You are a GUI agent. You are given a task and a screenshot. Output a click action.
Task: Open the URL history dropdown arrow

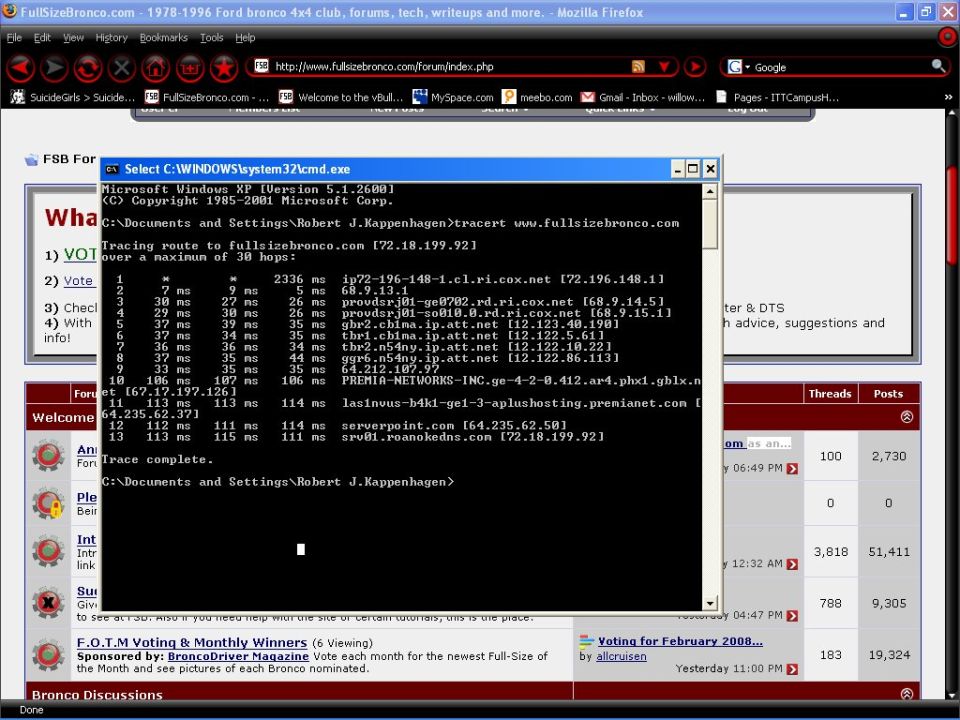pos(664,67)
